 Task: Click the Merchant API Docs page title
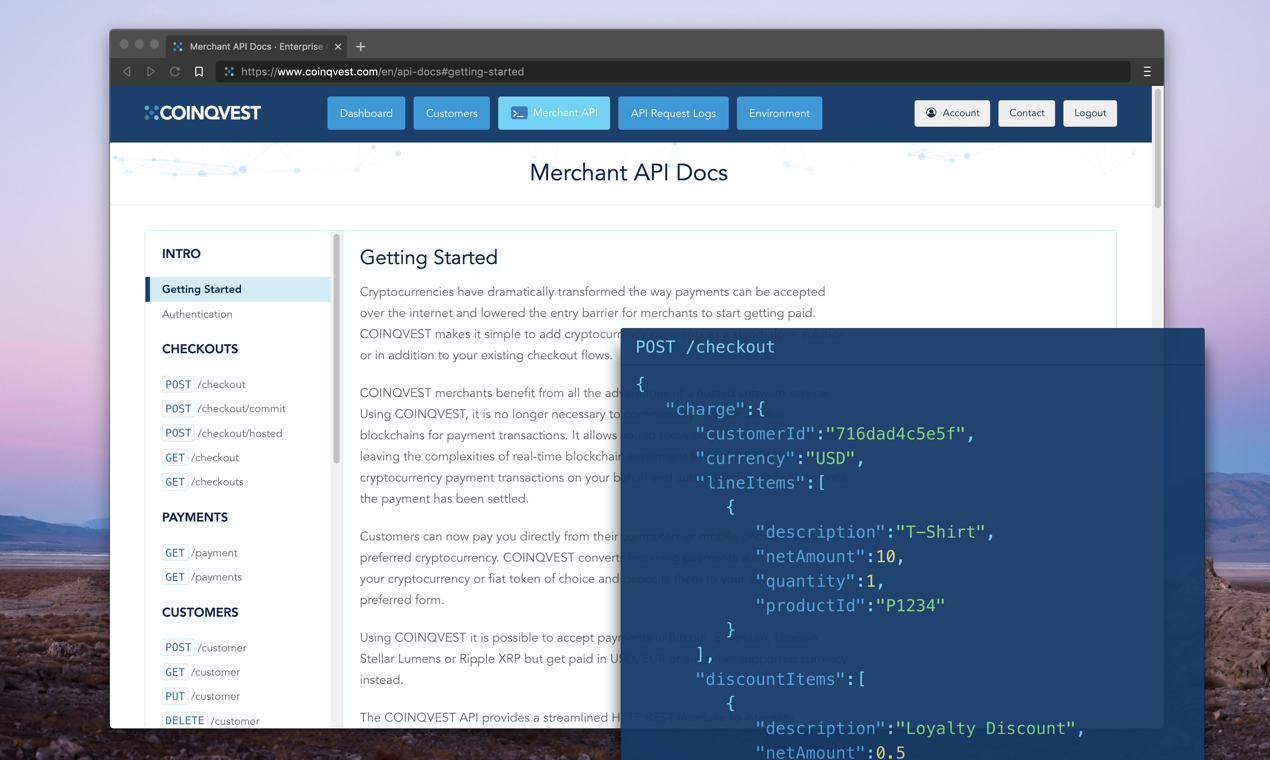pos(629,172)
